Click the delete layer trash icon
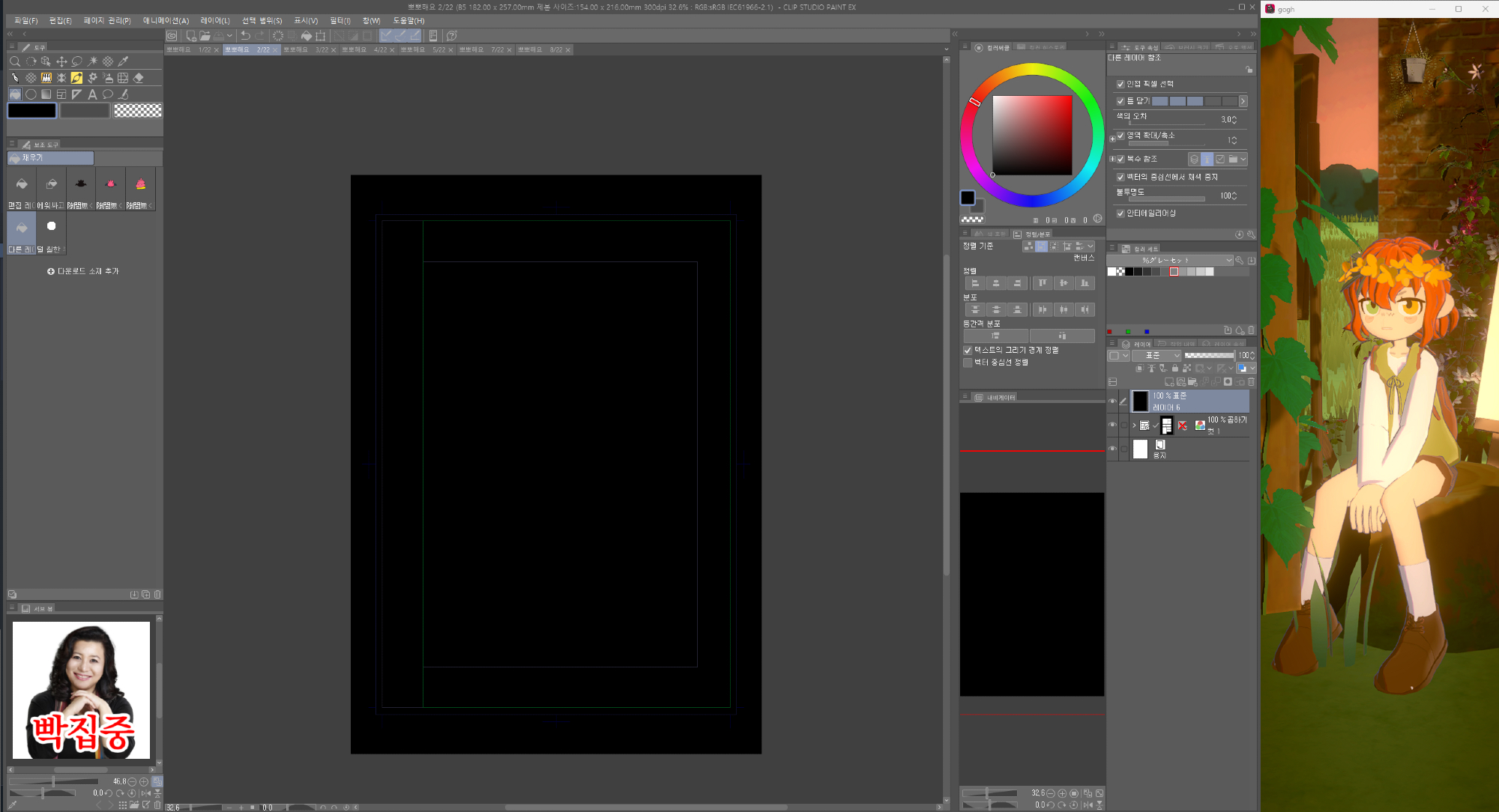1499x812 pixels. pyautogui.click(x=1251, y=382)
